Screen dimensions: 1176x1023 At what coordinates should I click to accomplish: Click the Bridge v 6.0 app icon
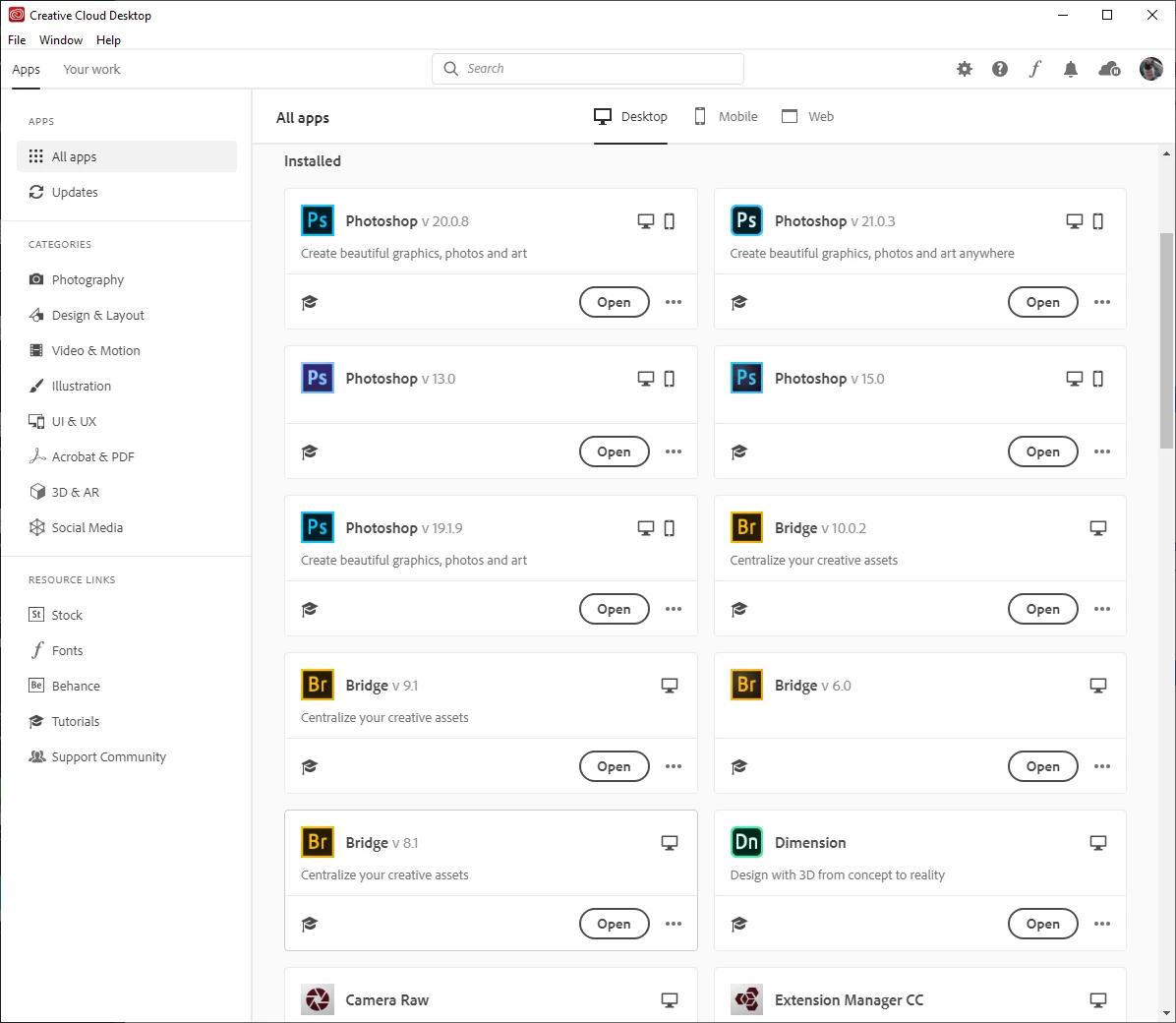[x=746, y=685]
